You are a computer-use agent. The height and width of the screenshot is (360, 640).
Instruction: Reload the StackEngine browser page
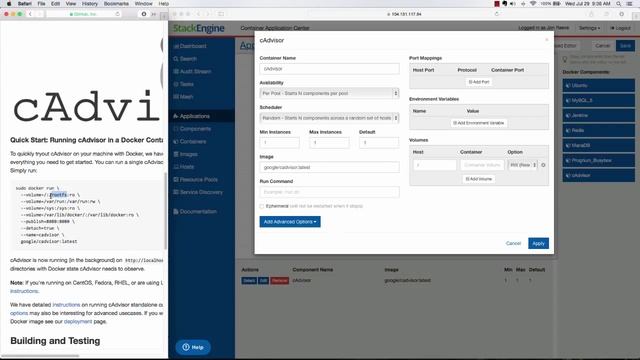click(497, 14)
